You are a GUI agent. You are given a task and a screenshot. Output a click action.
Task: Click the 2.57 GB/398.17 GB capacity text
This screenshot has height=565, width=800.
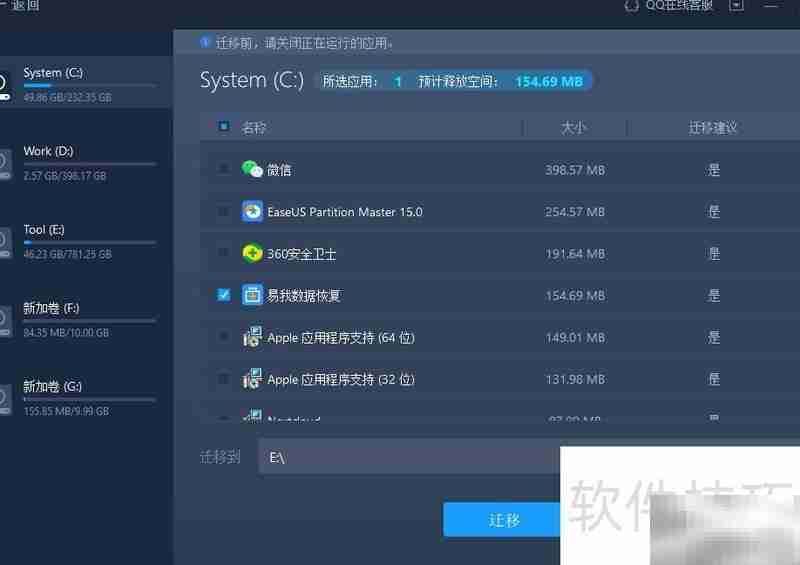click(x=65, y=176)
